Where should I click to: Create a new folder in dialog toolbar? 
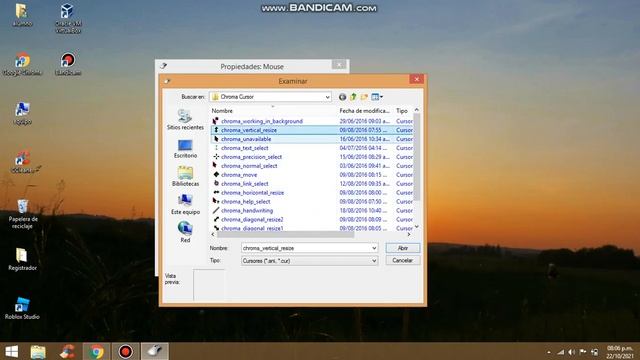point(364,97)
